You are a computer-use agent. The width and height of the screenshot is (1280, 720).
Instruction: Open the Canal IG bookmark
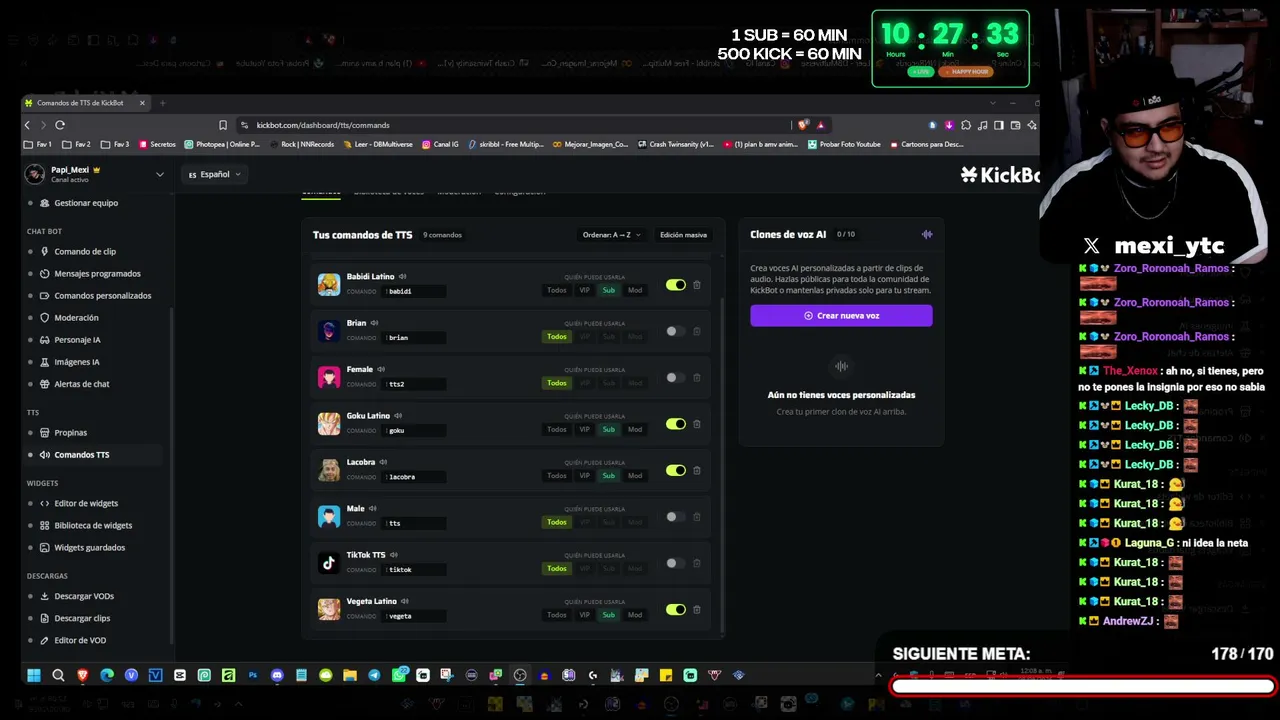pos(440,144)
